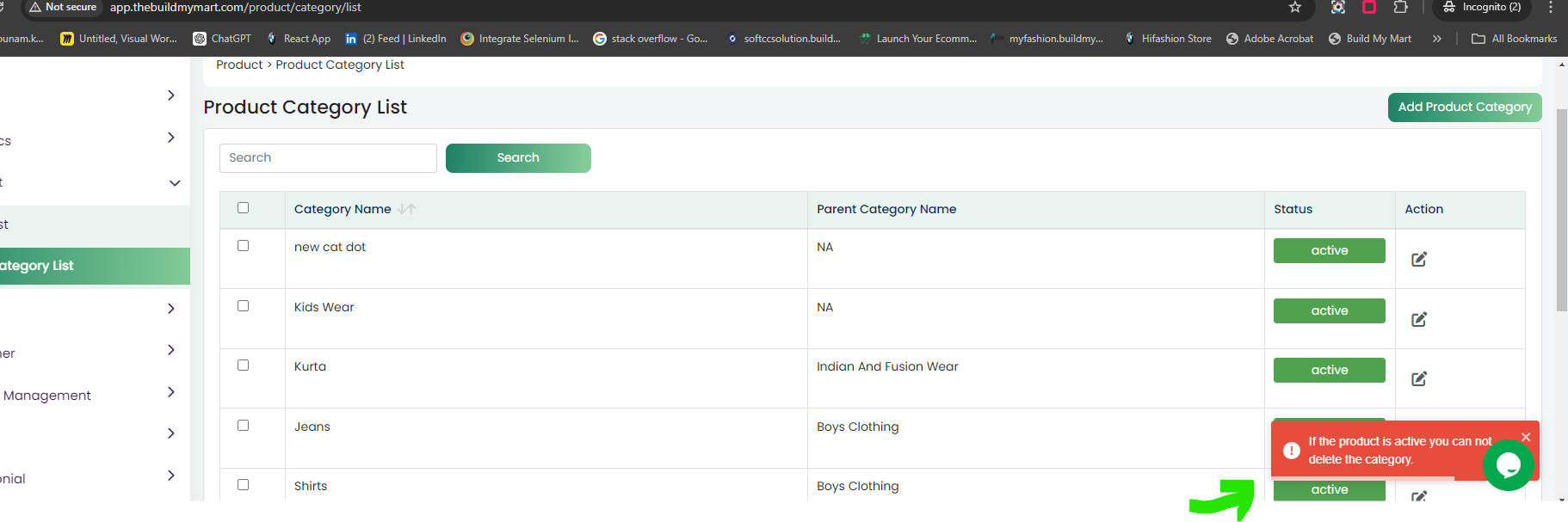Expand the sidebar chevron beside 'er' item
The height and width of the screenshot is (522, 1568).
[x=171, y=350]
